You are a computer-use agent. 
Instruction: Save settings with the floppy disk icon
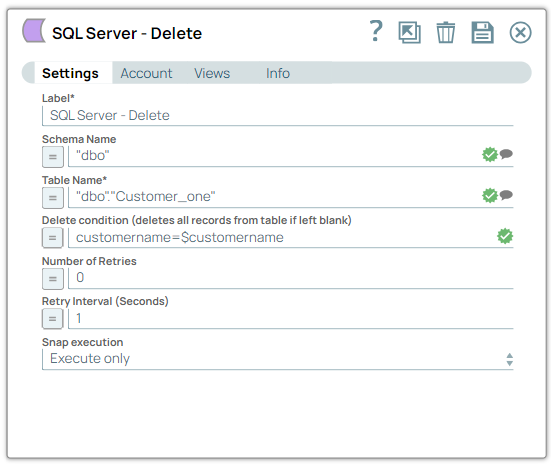[x=482, y=32]
